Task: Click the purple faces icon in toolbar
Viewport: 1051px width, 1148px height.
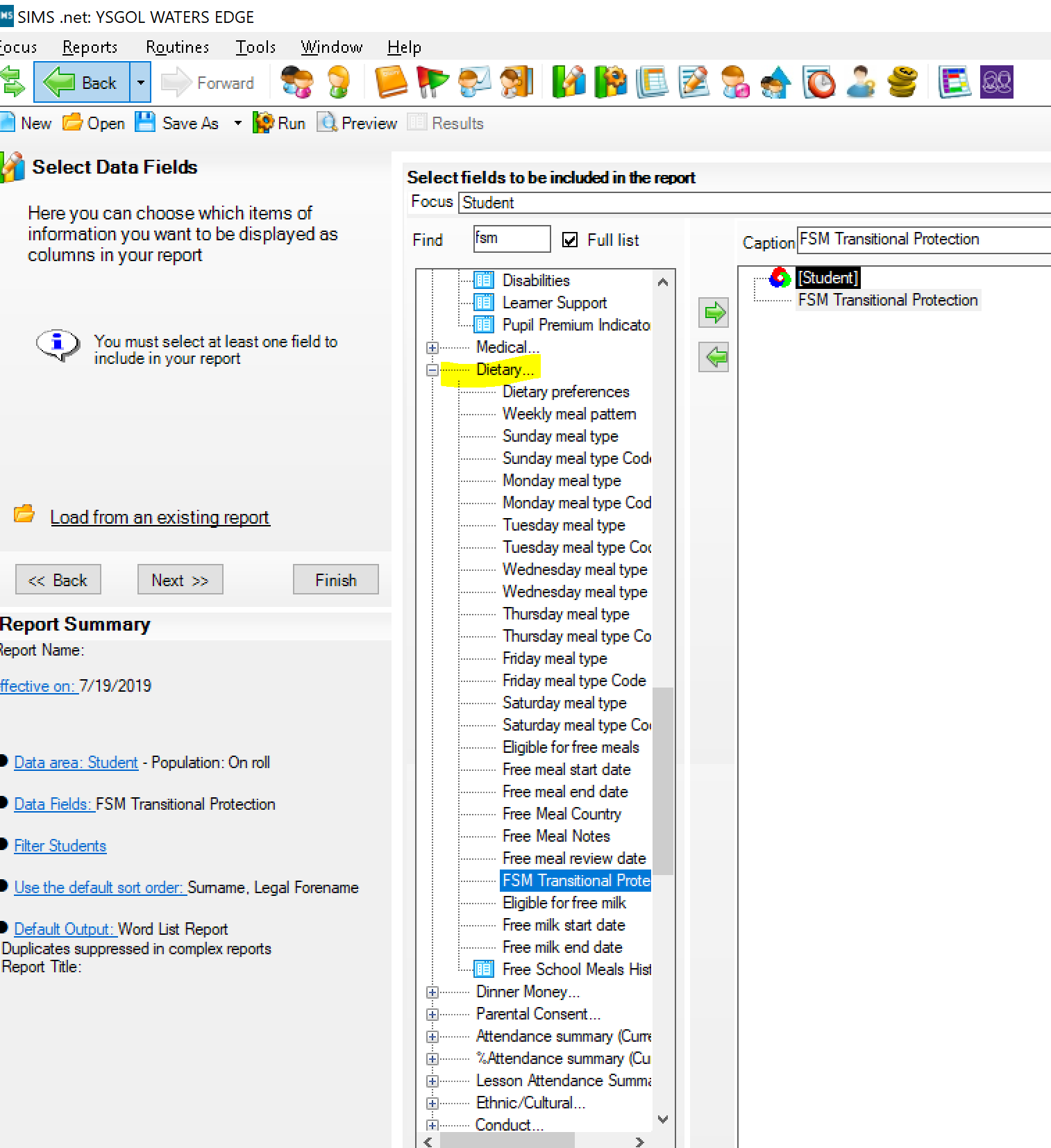Action: [x=997, y=82]
